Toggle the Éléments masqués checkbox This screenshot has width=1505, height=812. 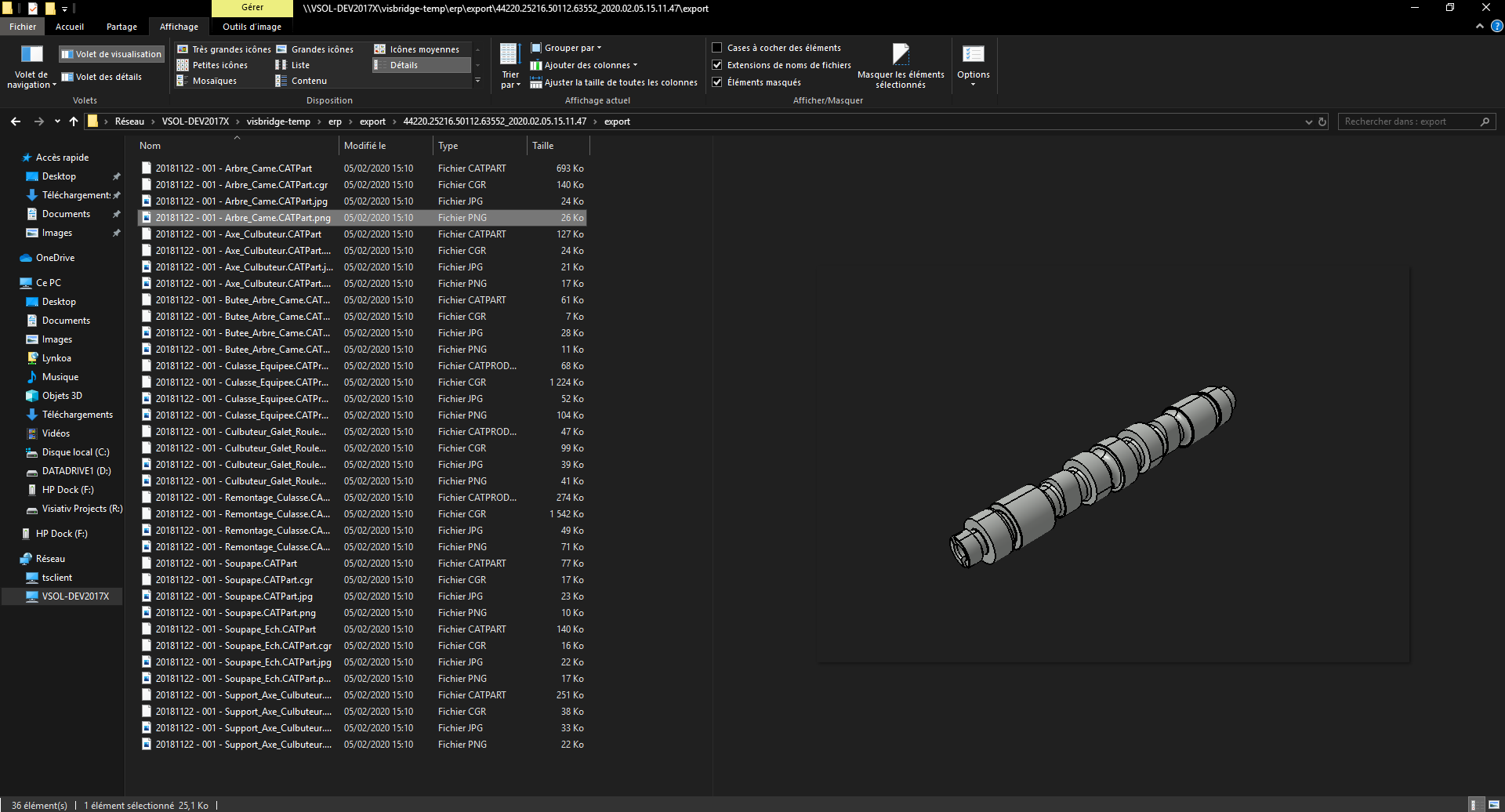pos(716,82)
